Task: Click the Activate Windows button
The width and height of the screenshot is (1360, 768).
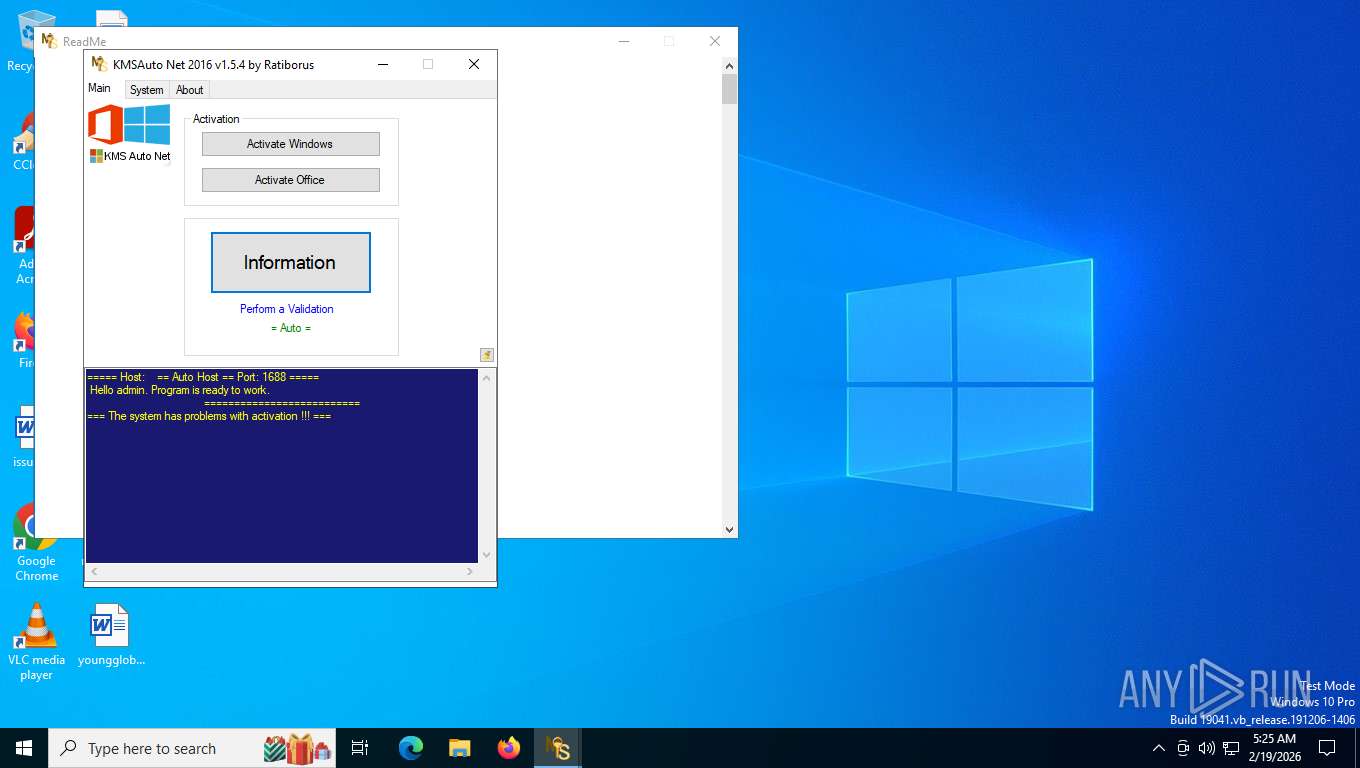Action: coord(290,144)
